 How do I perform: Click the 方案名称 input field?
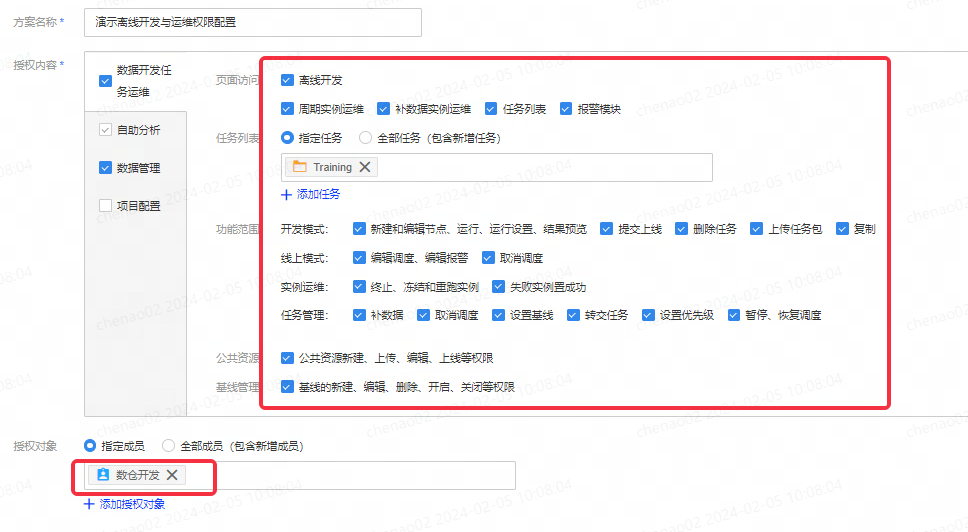click(253, 22)
